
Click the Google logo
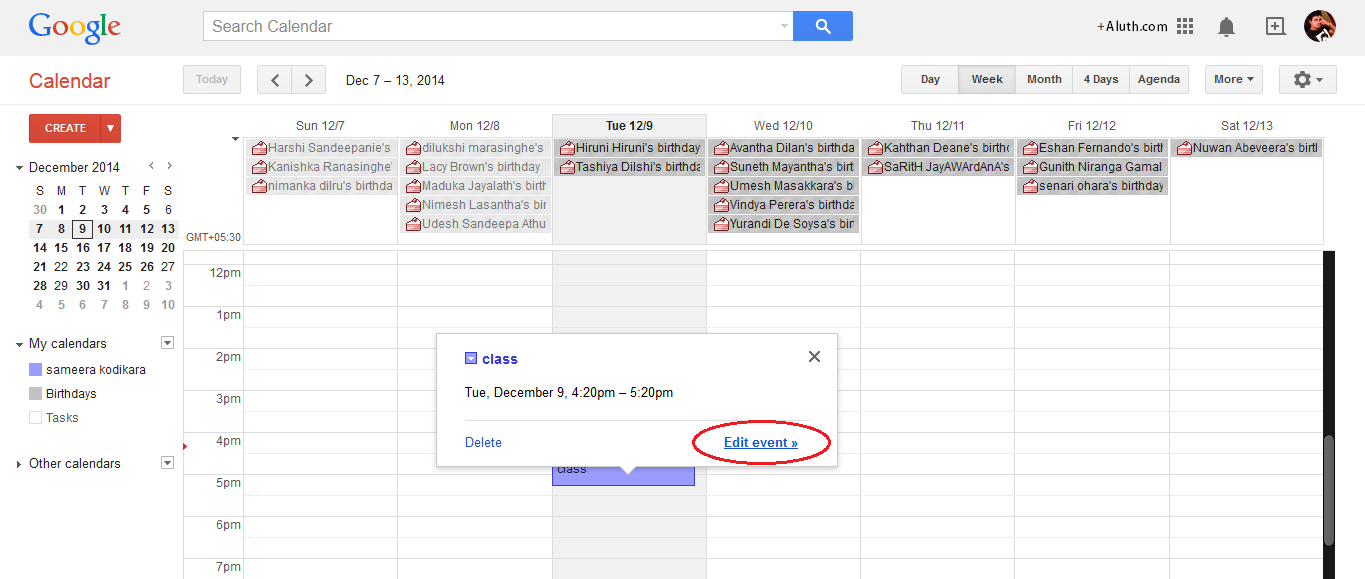pyautogui.click(x=74, y=27)
